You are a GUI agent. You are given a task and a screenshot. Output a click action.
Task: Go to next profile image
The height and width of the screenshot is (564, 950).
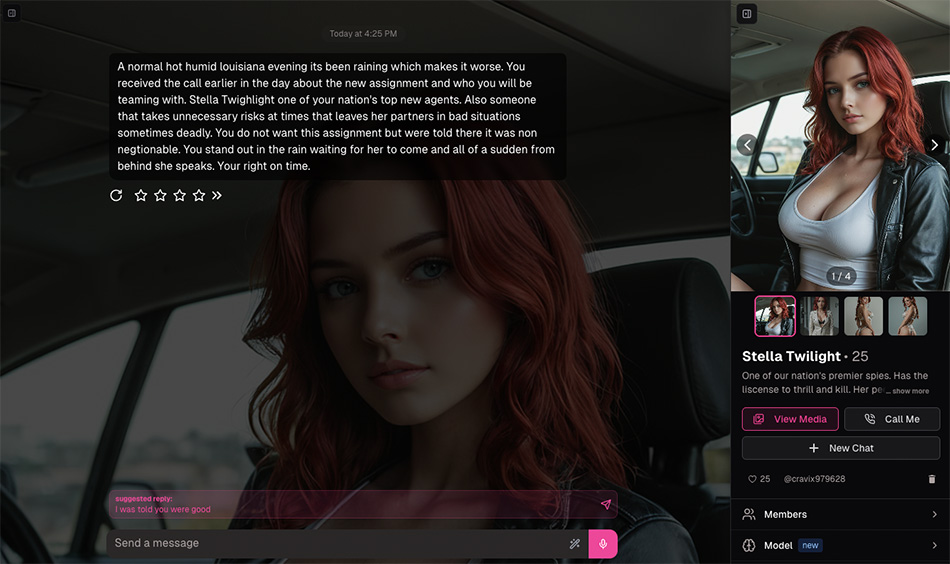(x=934, y=145)
